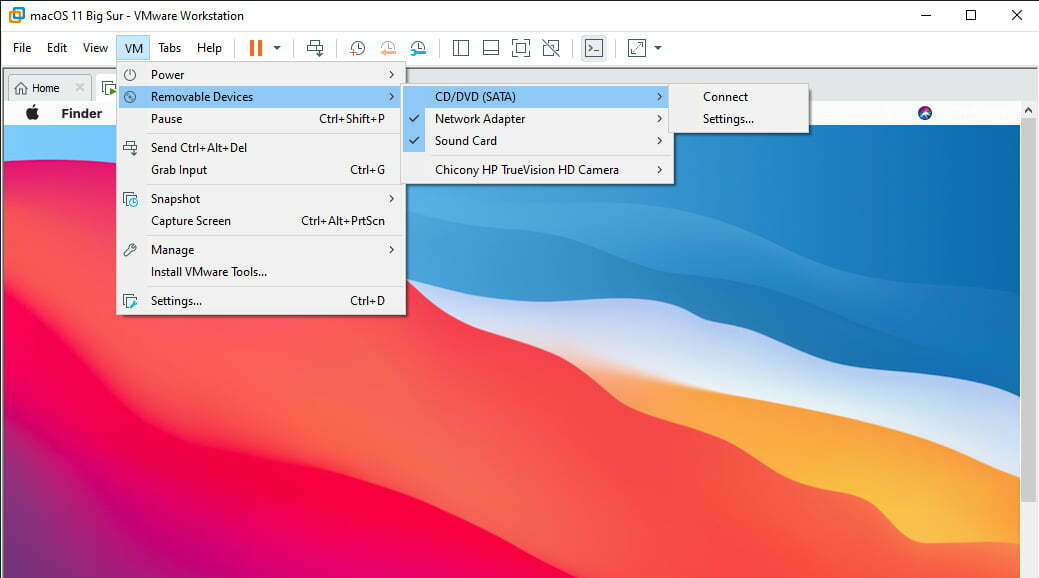Expand the Manage submenu arrow
Image resolution: width=1039 pixels, height=578 pixels.
tap(392, 250)
